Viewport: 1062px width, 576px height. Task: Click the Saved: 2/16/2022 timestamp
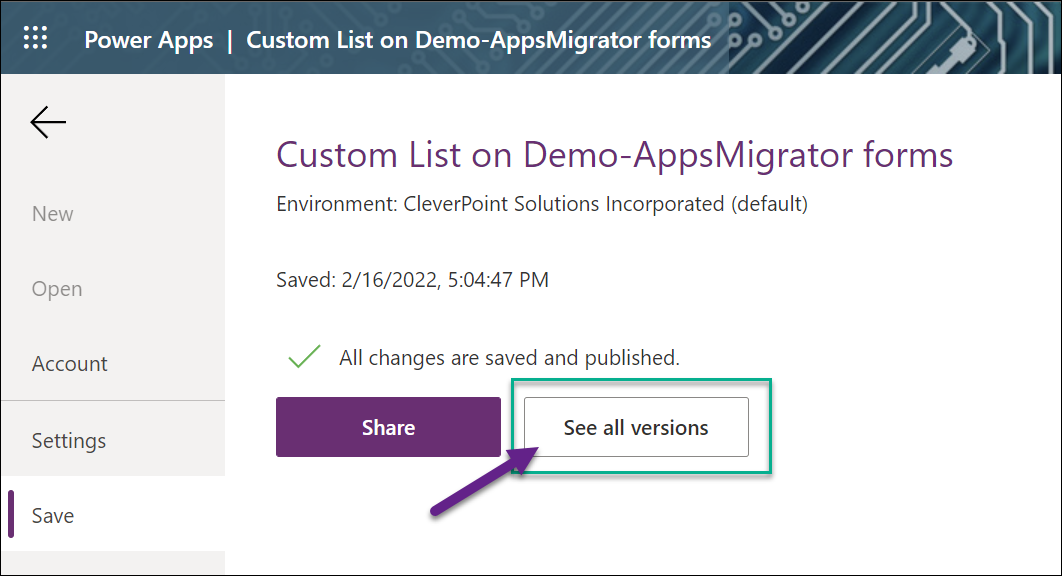point(412,280)
